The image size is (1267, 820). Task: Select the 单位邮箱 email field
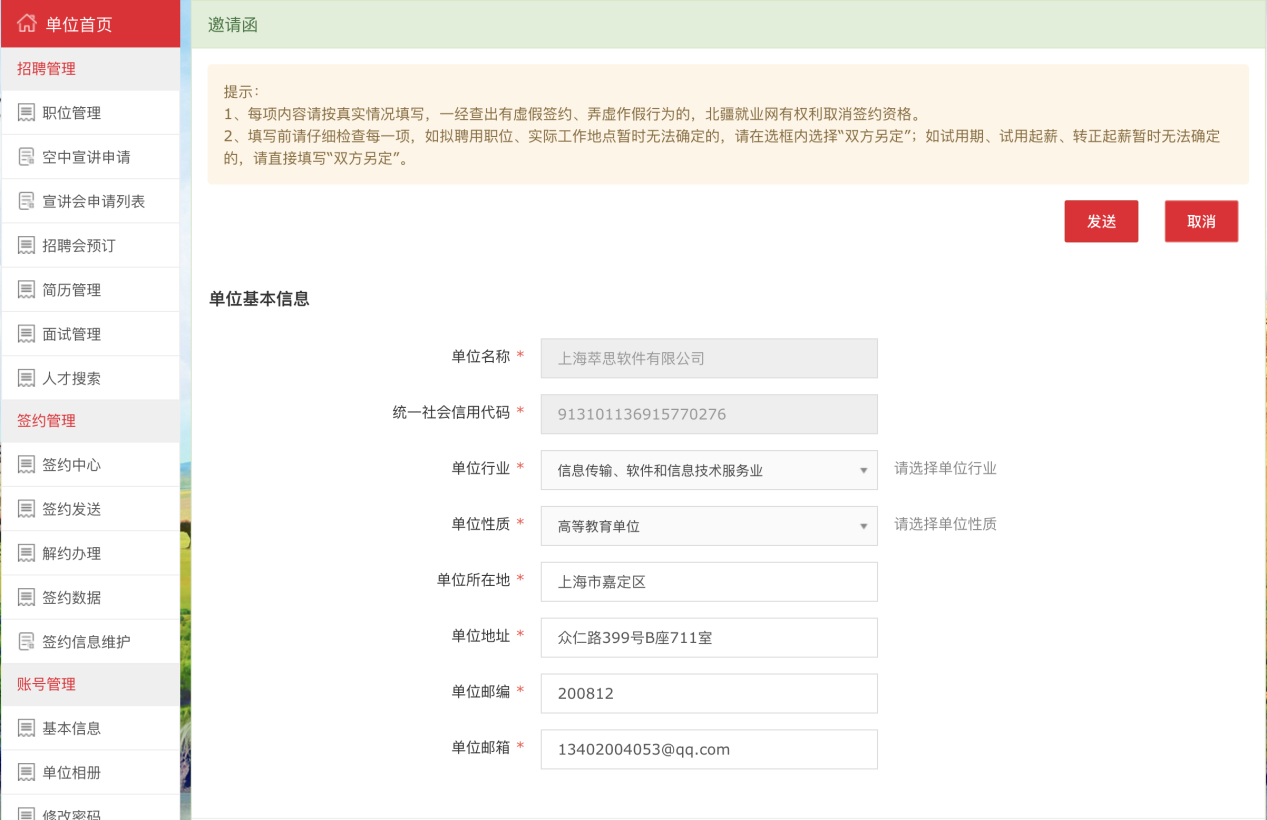(x=708, y=749)
